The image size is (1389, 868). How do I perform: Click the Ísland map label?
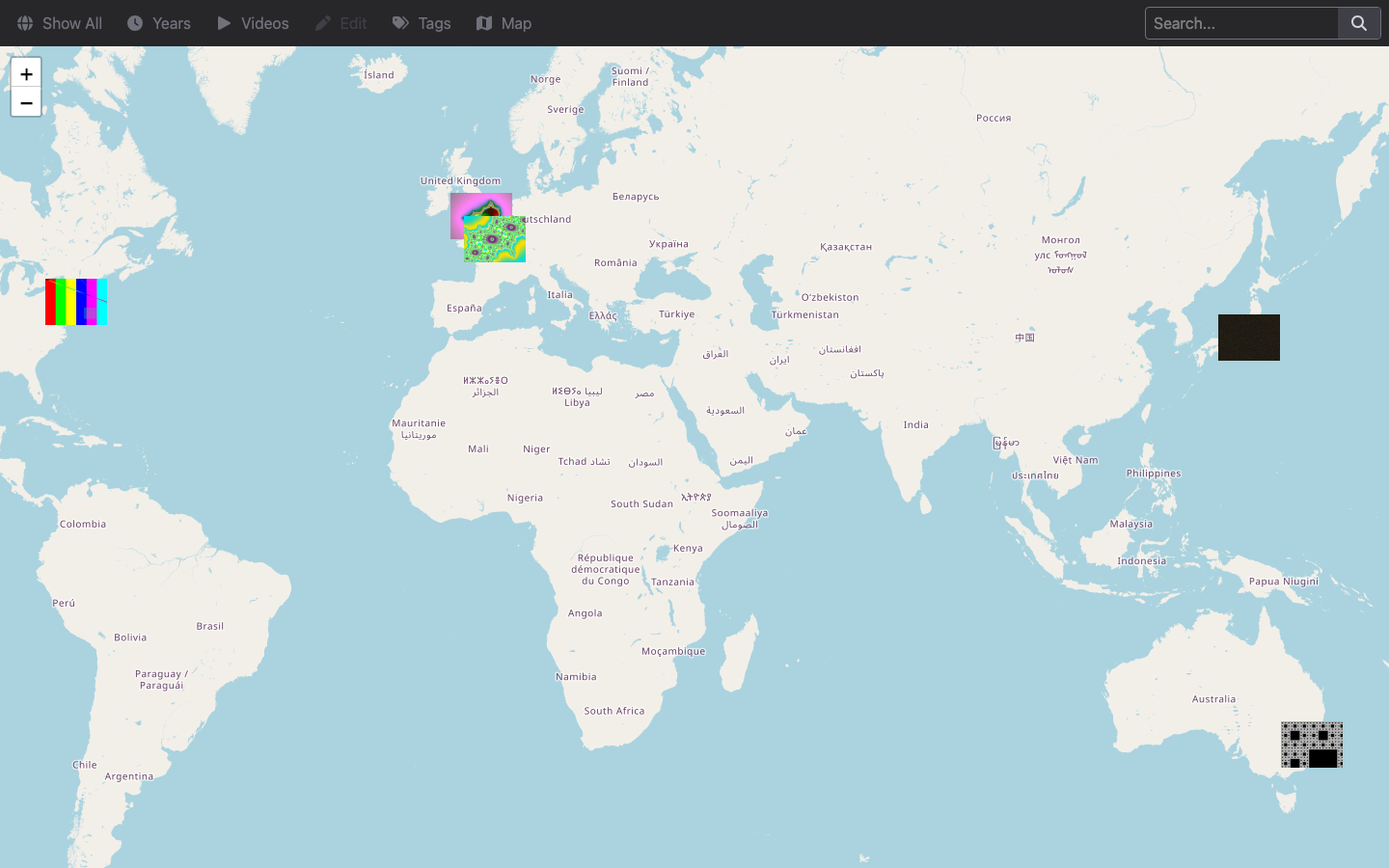click(379, 74)
